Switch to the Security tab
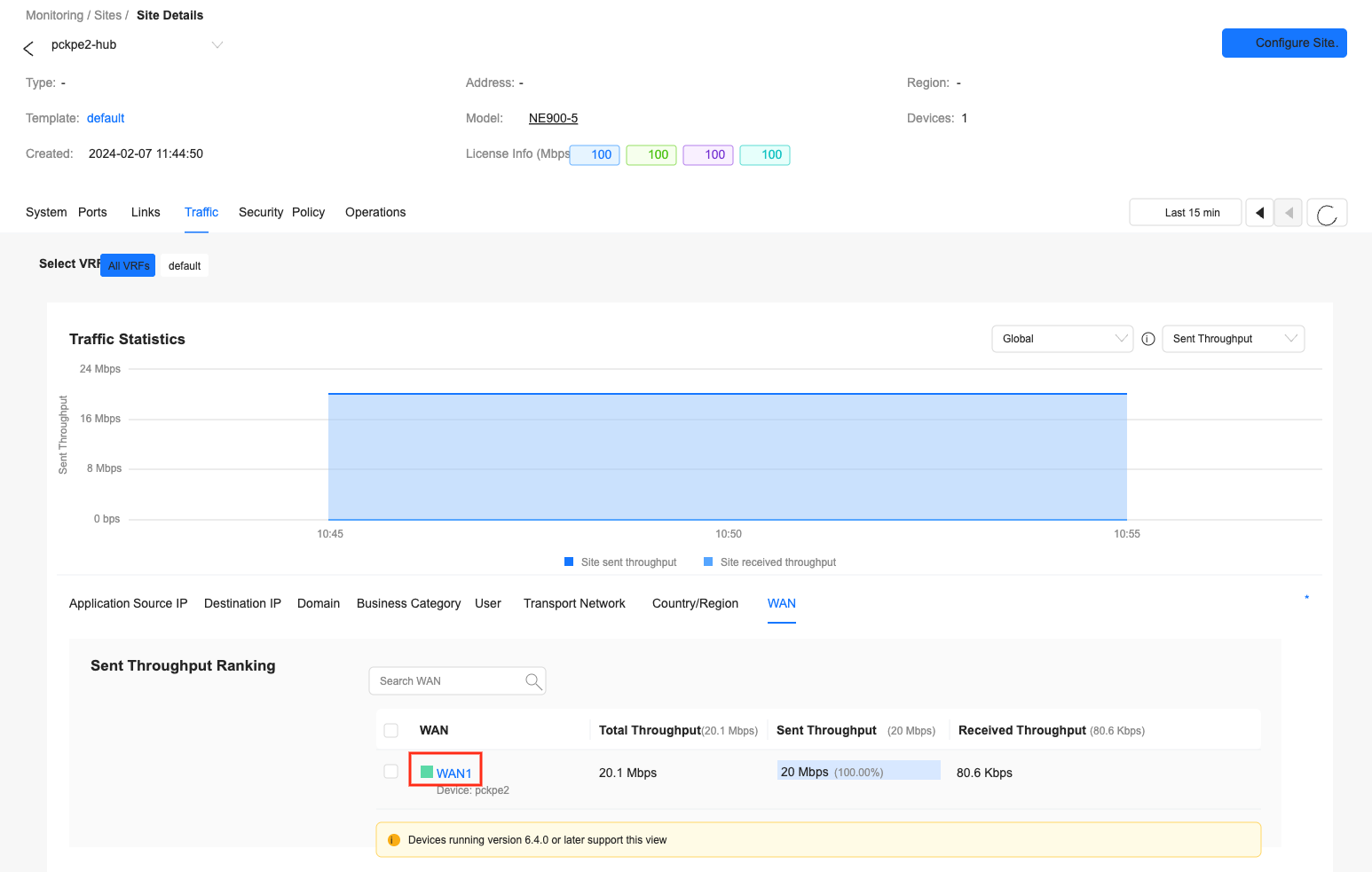This screenshot has width=1372, height=872. [261, 212]
